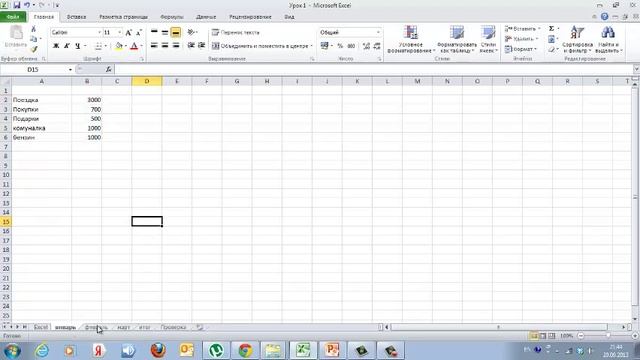Switch to Page Layout view icon
The width and height of the screenshot is (640, 360).
pyautogui.click(x=543, y=336)
